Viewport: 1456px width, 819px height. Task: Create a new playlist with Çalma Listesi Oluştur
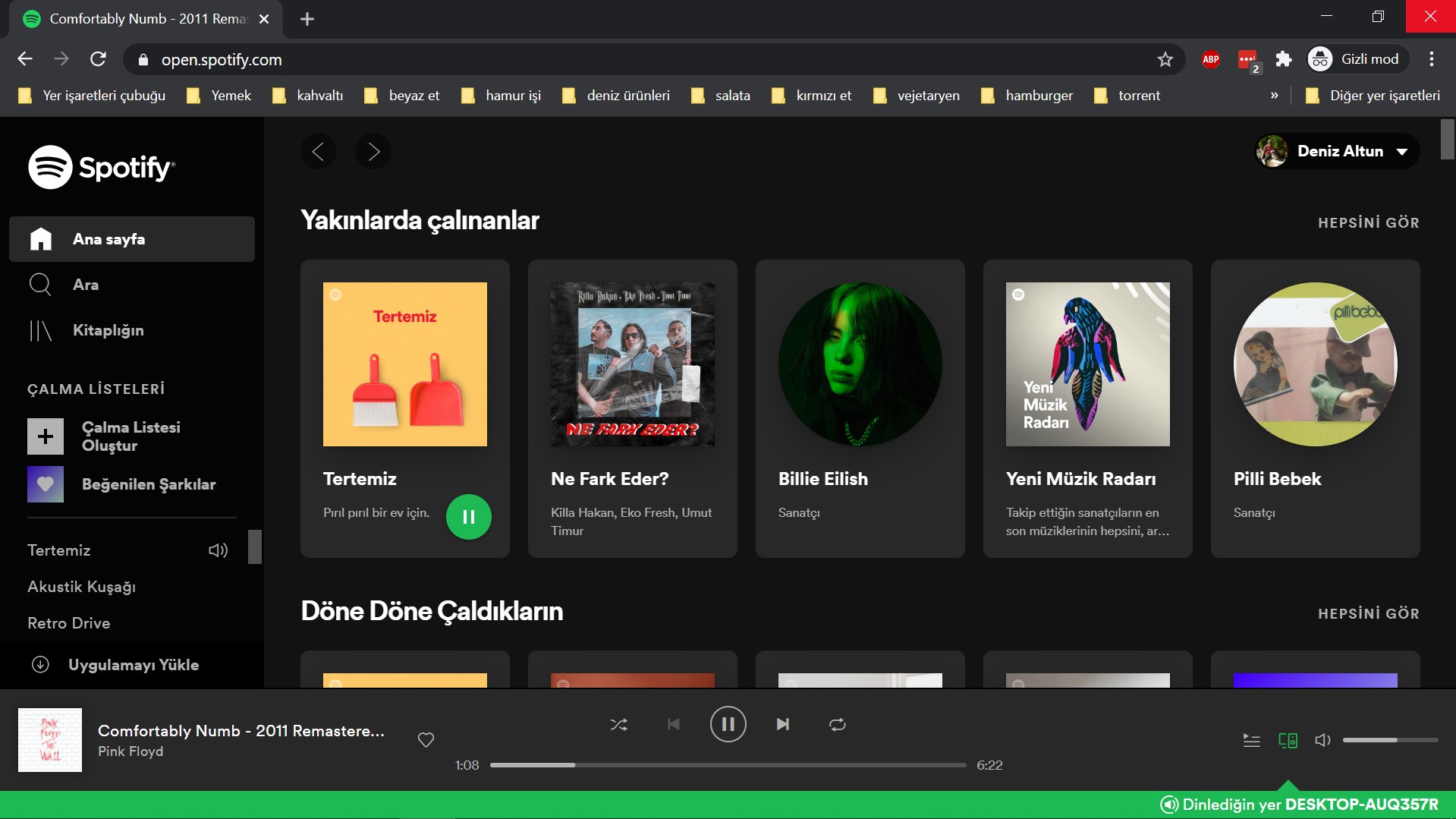pyautogui.click(x=132, y=436)
